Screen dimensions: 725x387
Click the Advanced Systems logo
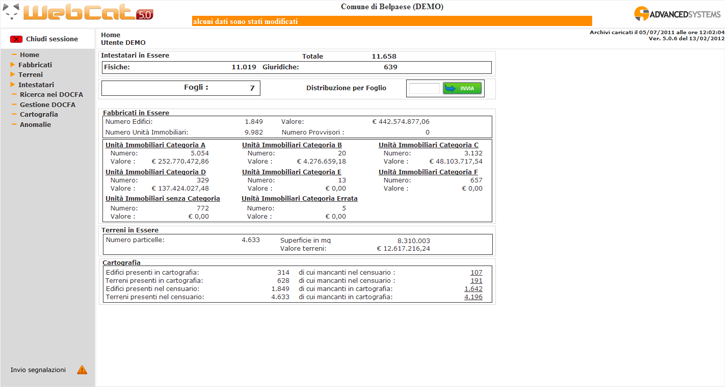[677, 14]
